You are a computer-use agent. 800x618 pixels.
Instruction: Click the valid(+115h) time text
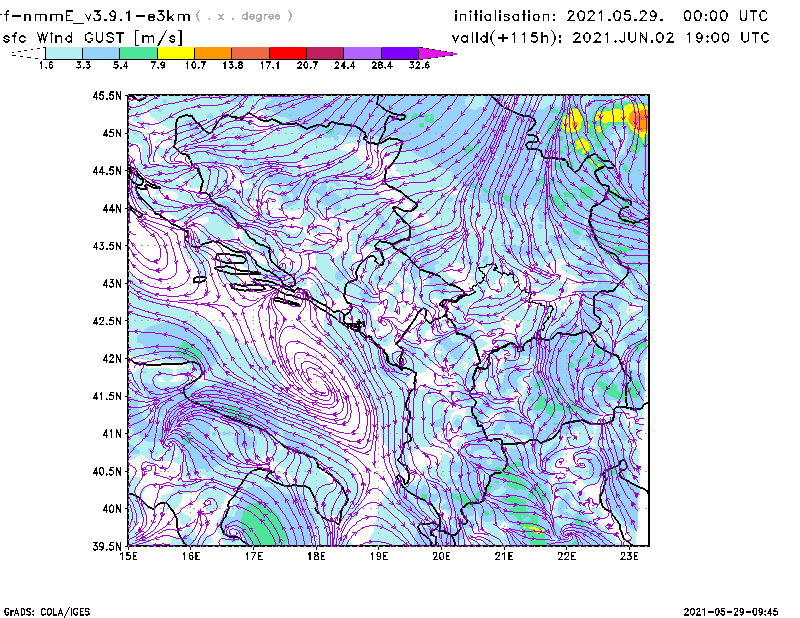click(611, 37)
